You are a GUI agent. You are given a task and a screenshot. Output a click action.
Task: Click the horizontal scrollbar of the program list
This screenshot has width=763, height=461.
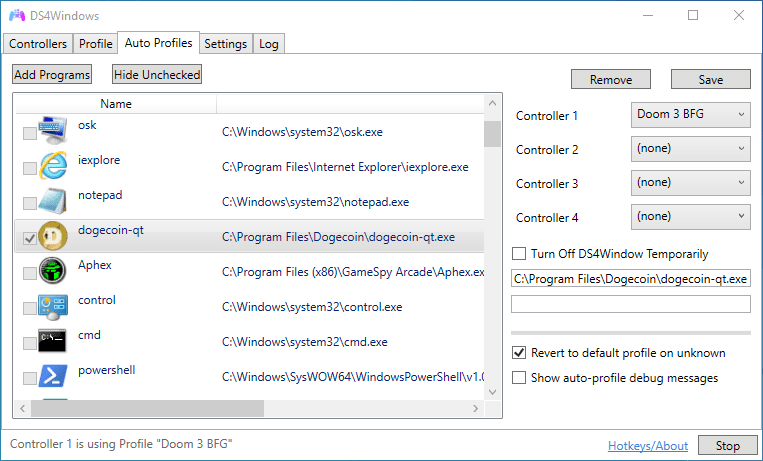coord(250,409)
